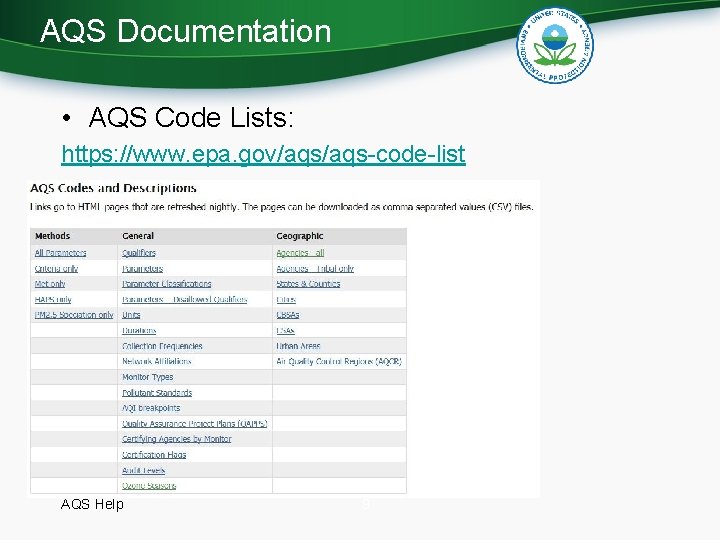This screenshot has height=540, width=720.
Task: Click the Monitor Types entry
Action: point(147,377)
